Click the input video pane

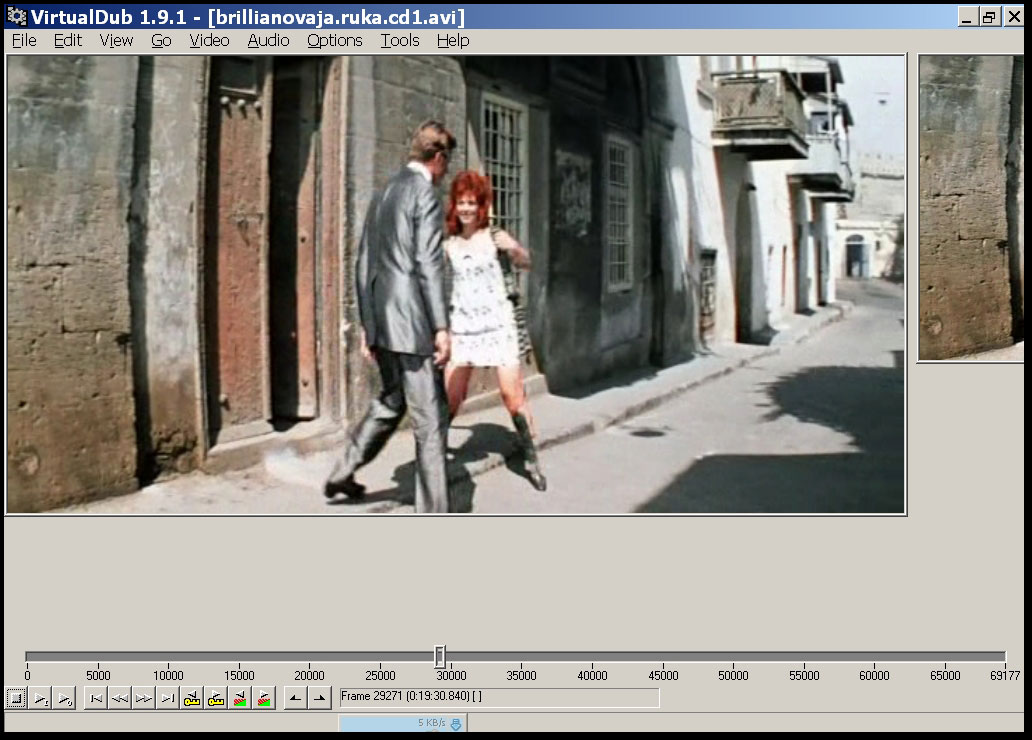tap(456, 284)
